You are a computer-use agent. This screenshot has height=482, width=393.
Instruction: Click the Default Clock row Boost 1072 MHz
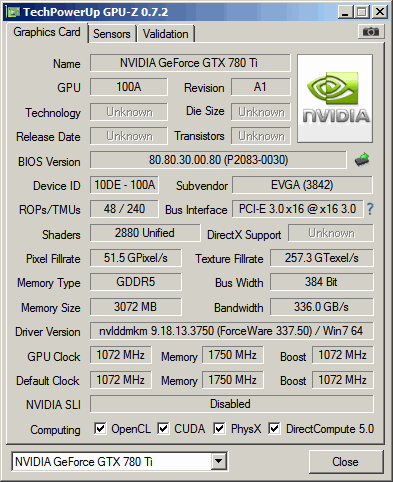tap(343, 380)
